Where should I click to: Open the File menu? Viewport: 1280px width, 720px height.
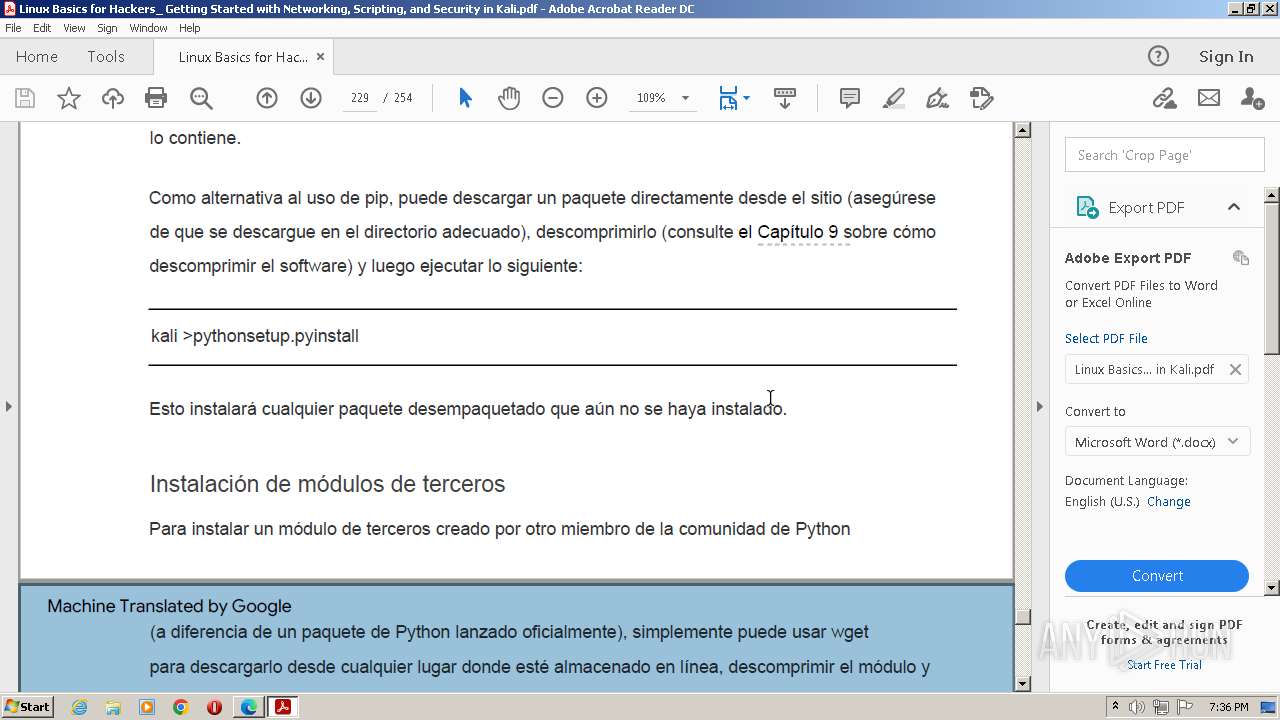[x=13, y=28]
